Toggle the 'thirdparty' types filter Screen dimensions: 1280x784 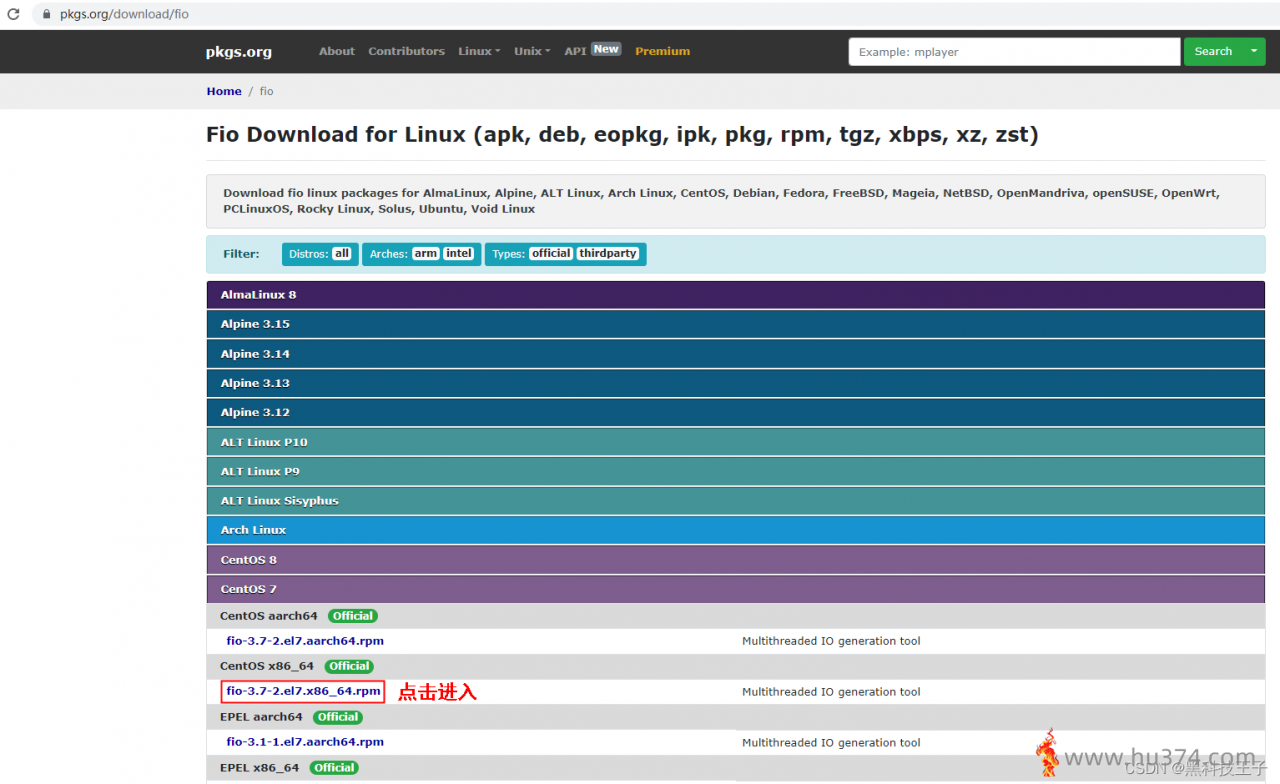coord(608,254)
